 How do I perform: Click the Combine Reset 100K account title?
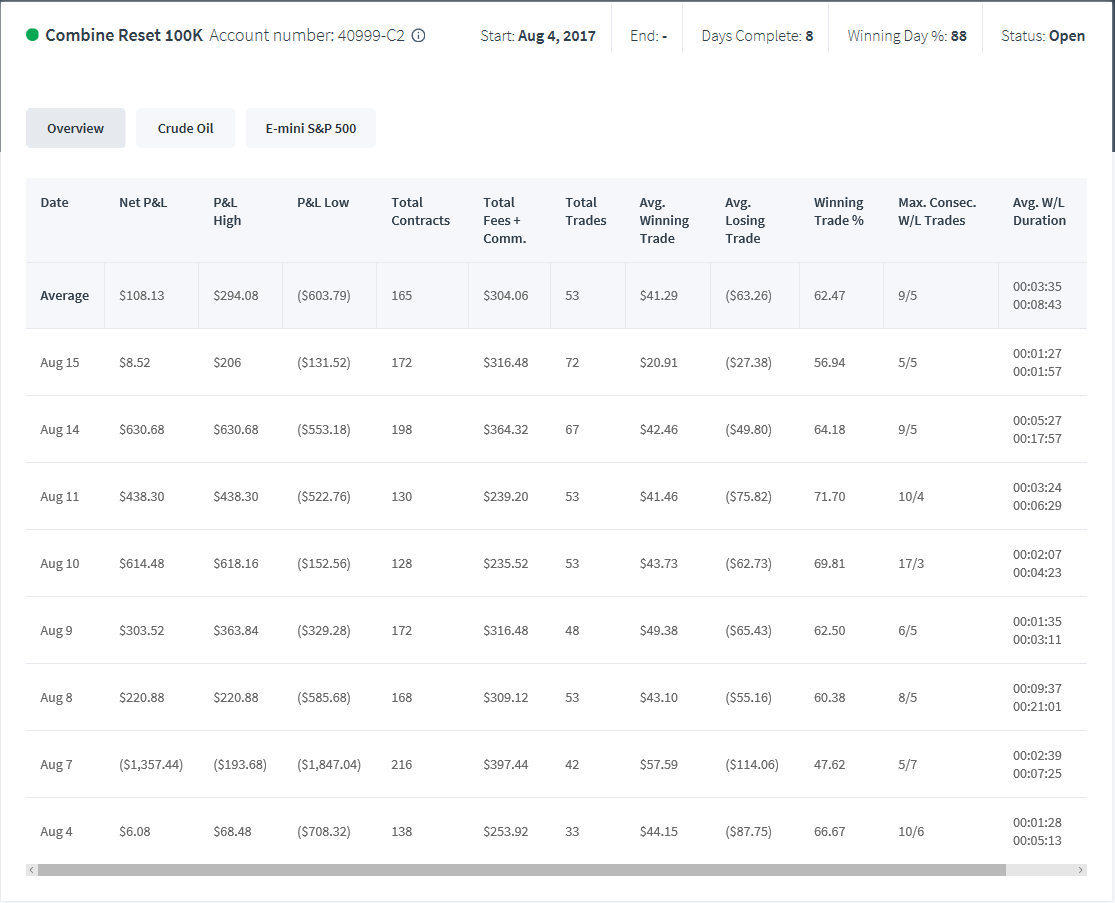124,35
